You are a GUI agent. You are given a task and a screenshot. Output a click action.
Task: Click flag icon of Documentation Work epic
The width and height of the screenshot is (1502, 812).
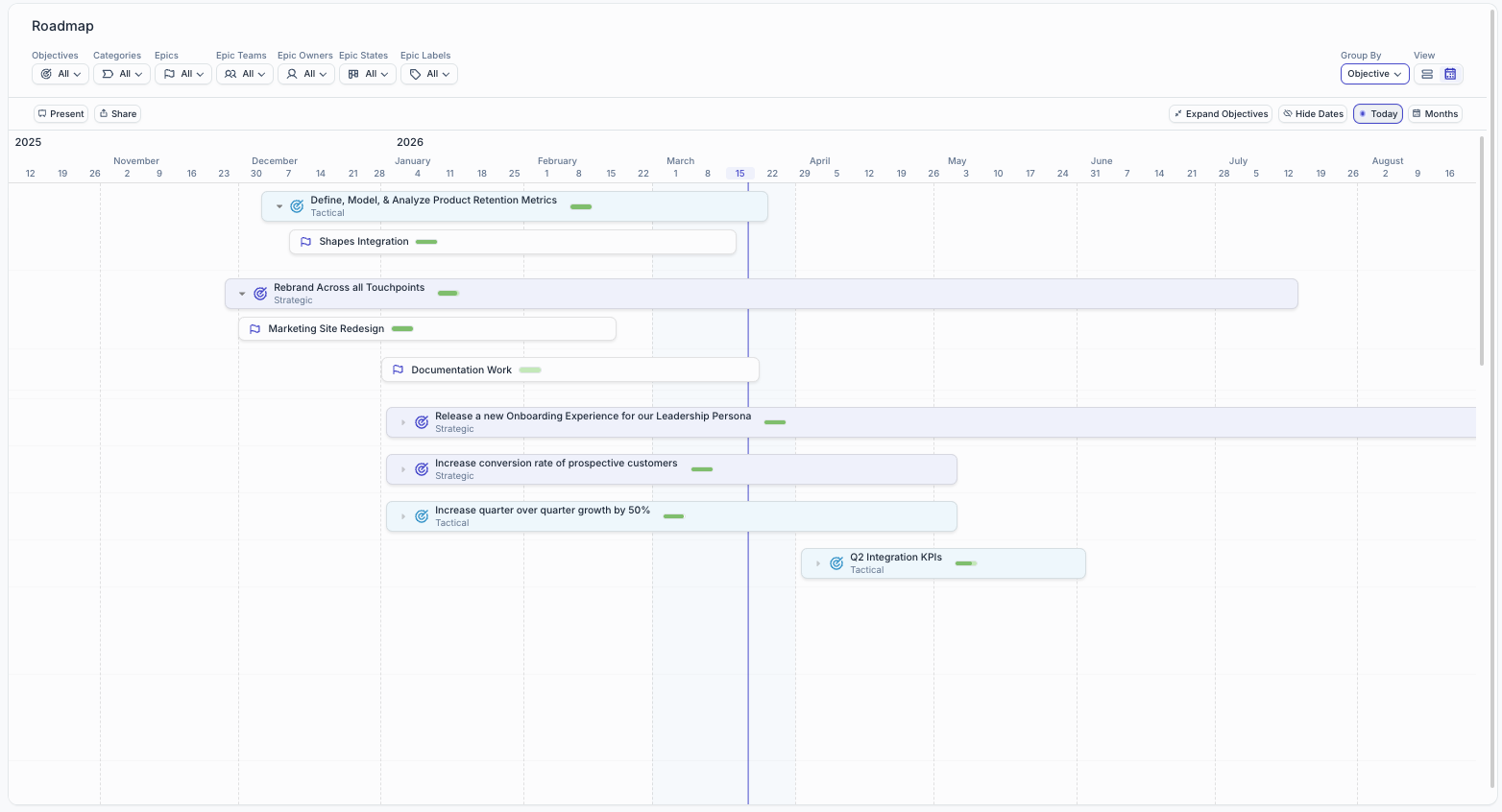coord(399,370)
